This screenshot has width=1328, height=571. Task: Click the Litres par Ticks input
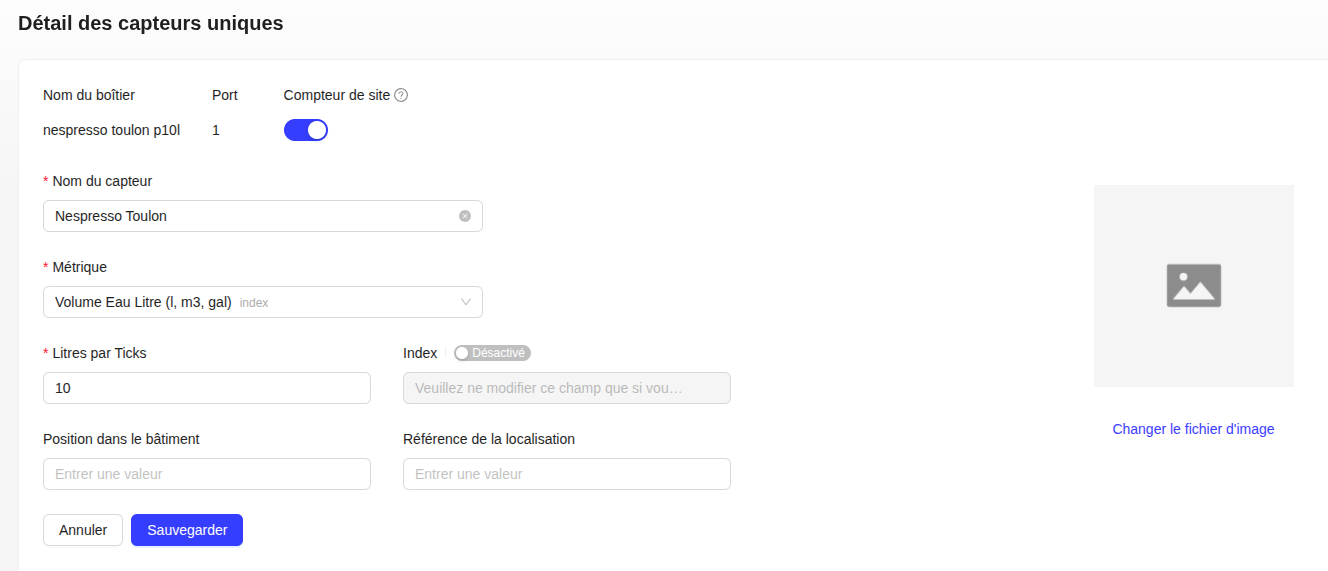(207, 388)
